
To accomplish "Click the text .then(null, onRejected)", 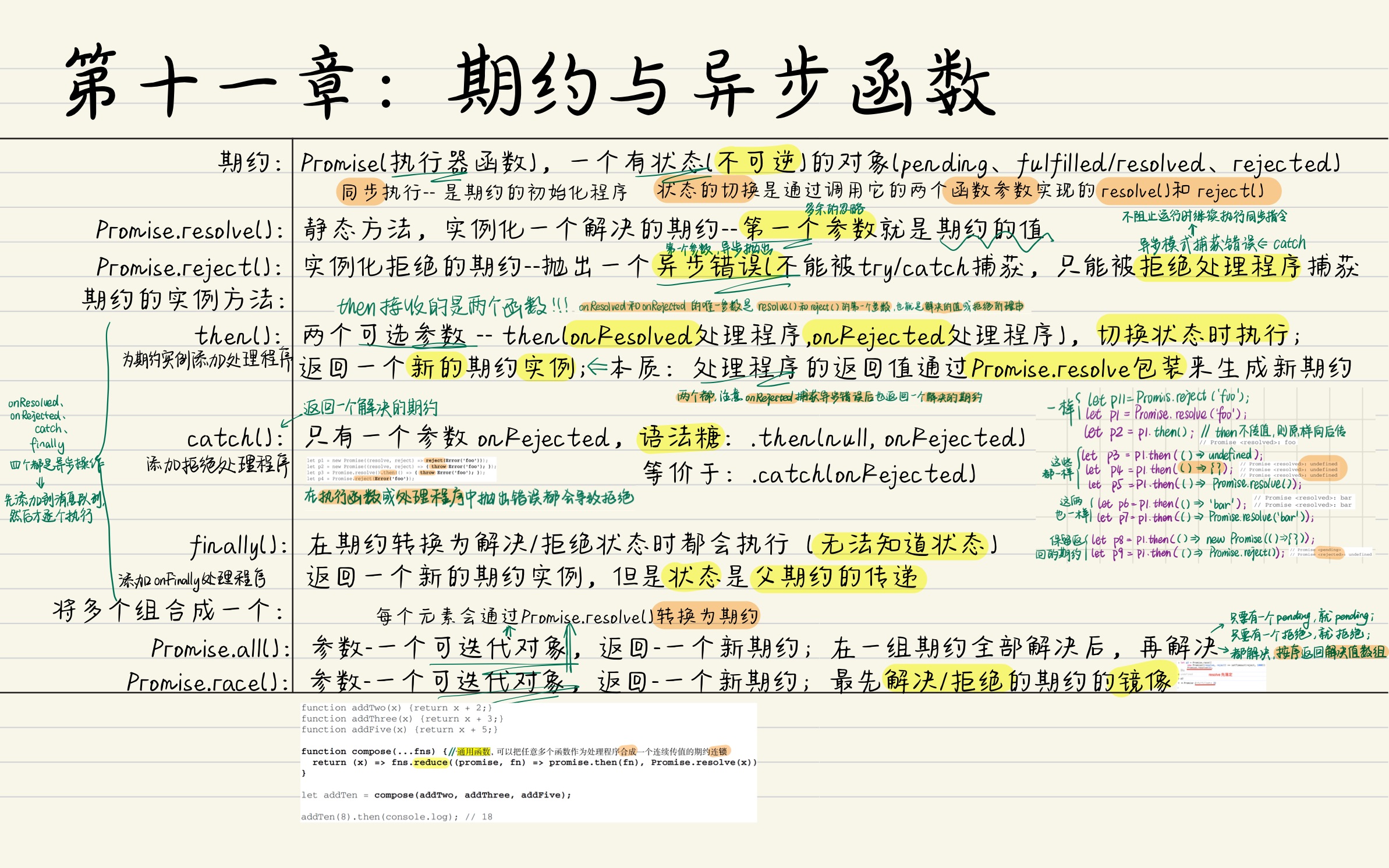I will point(887,438).
